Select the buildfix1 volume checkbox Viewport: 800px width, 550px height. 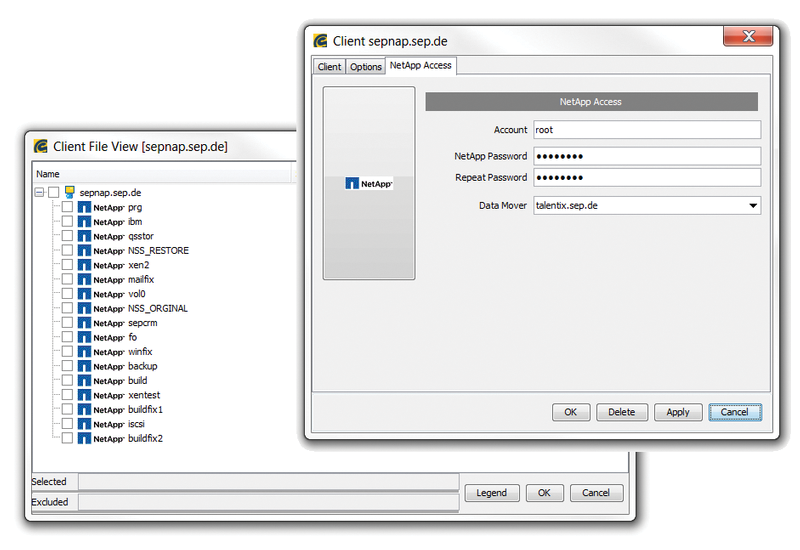(x=67, y=409)
